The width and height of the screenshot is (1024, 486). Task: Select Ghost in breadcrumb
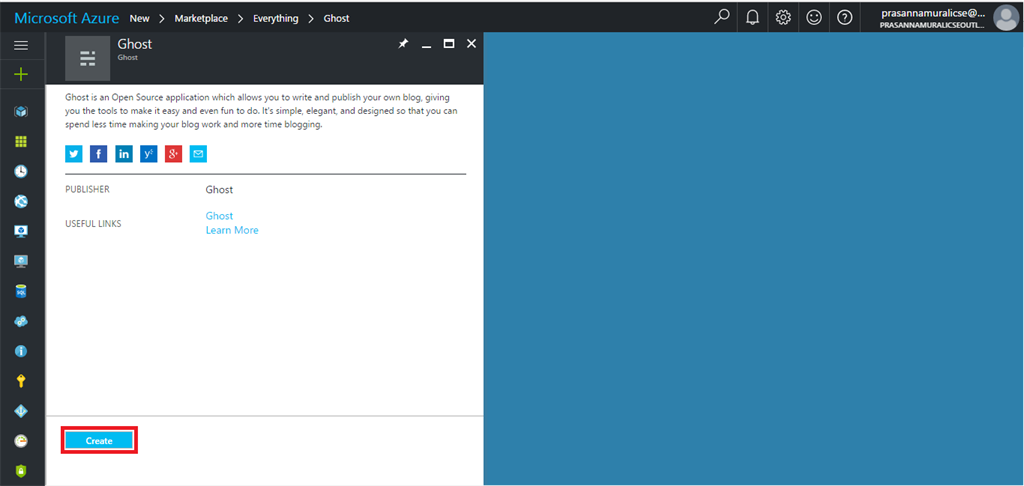pyautogui.click(x=336, y=18)
